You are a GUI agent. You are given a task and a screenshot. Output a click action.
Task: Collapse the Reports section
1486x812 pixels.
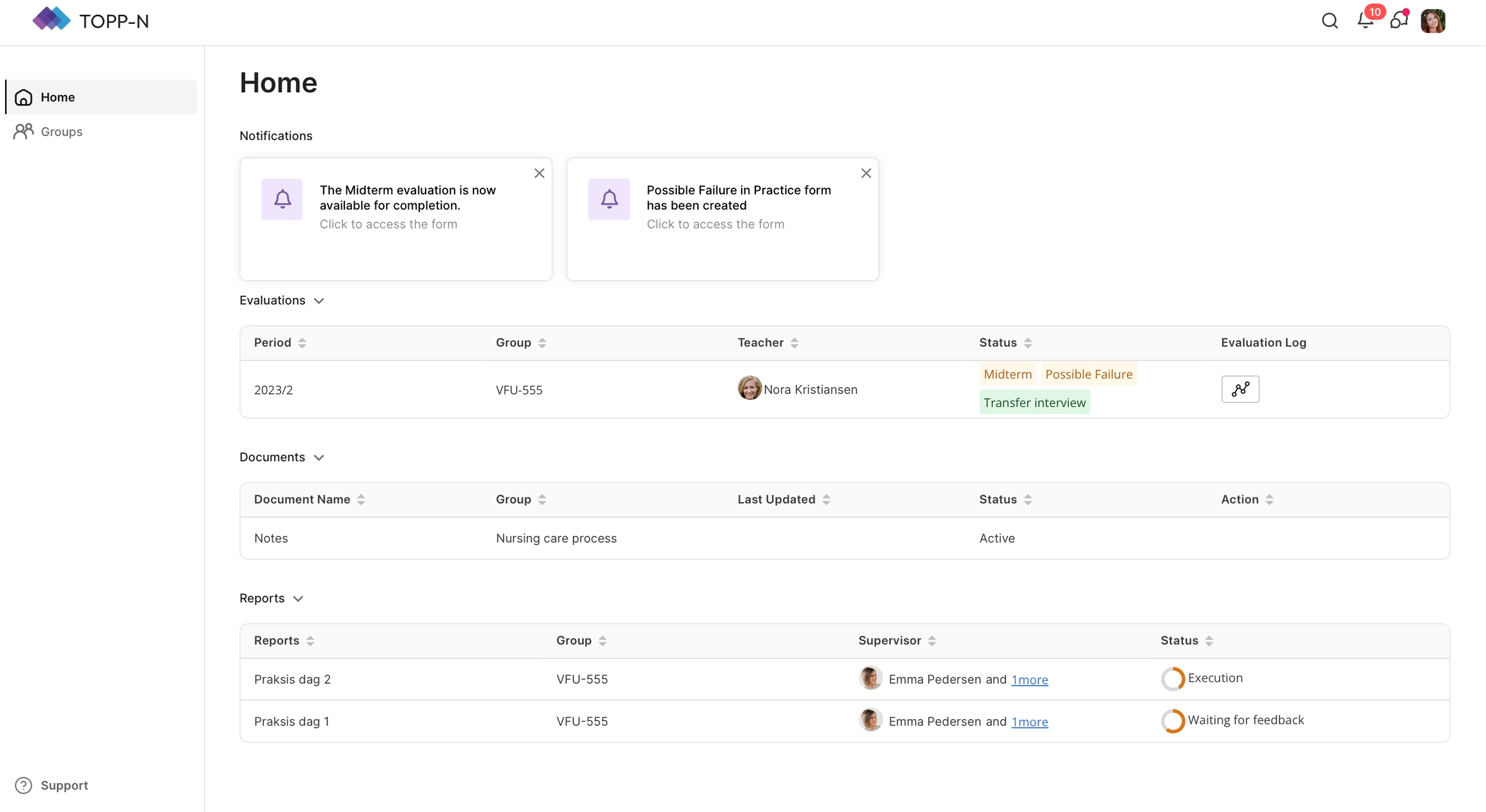pos(298,599)
